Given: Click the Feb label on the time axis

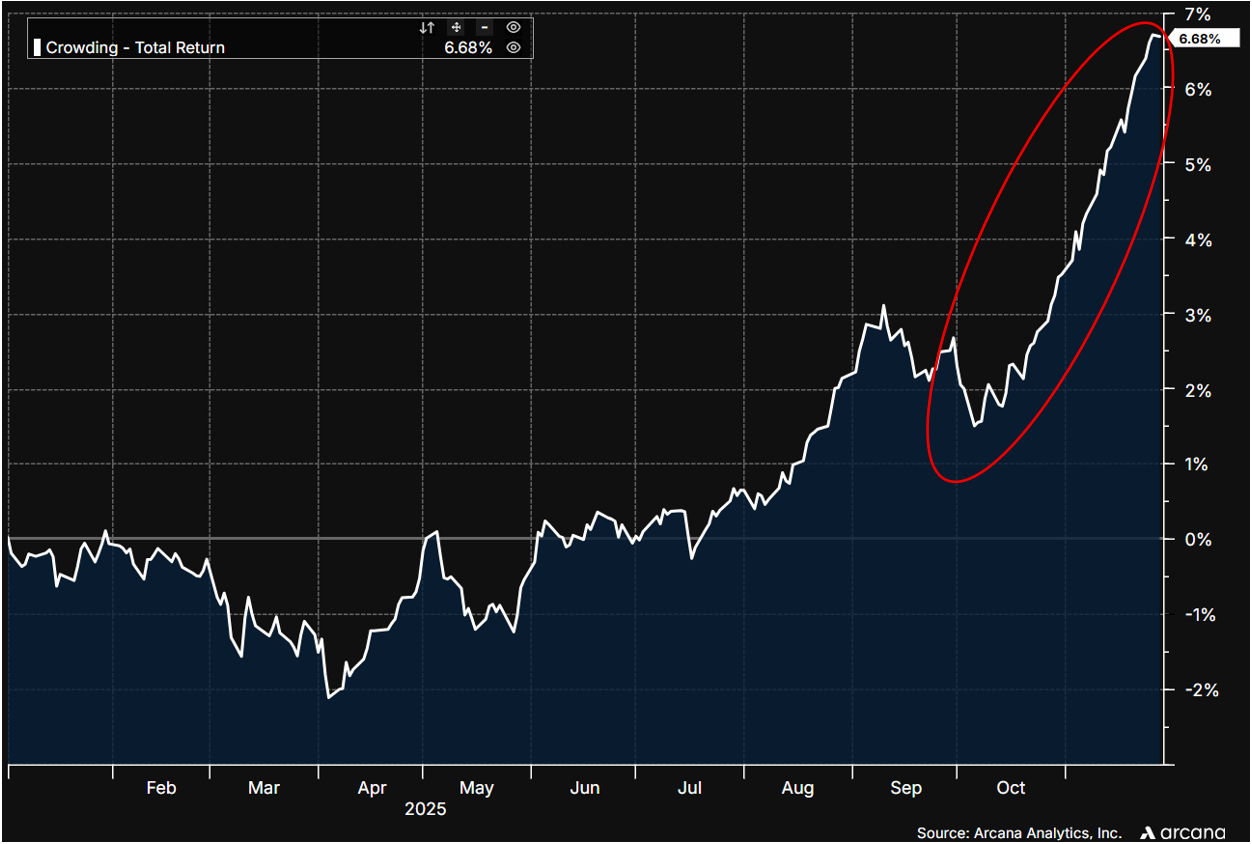Looking at the screenshot, I should coord(161,788).
